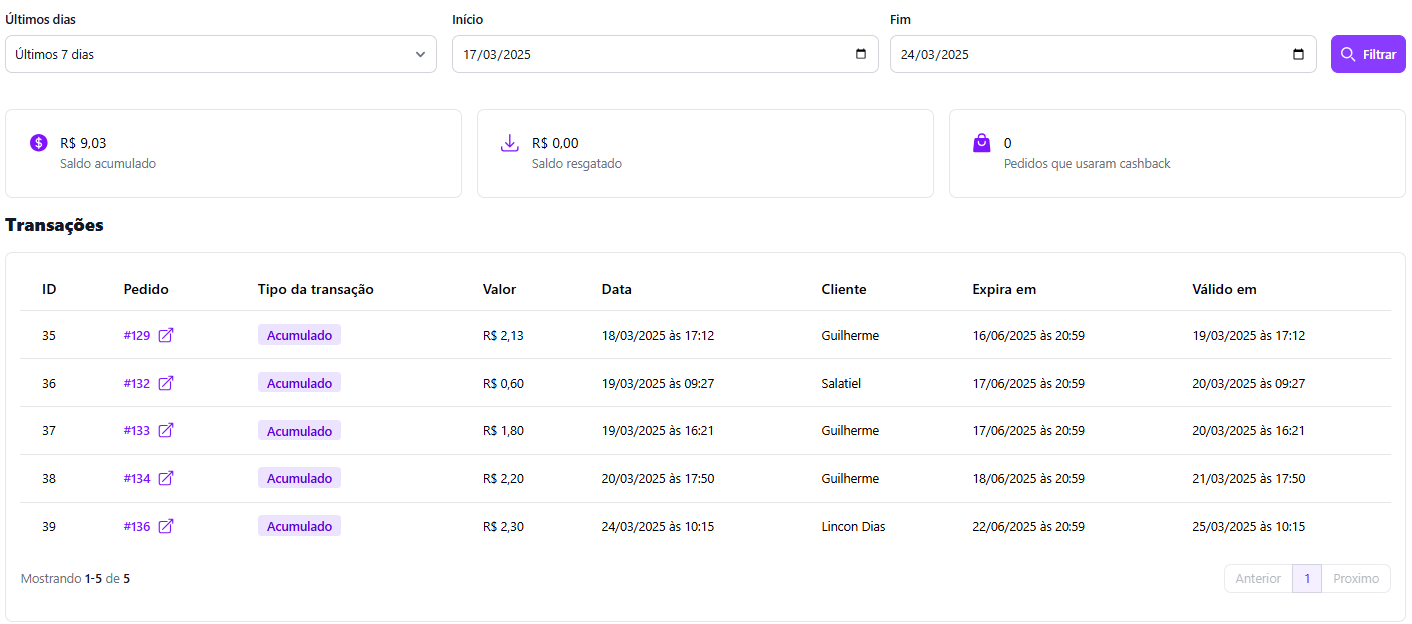Open order link #134
The image size is (1412, 624).
tap(137, 479)
